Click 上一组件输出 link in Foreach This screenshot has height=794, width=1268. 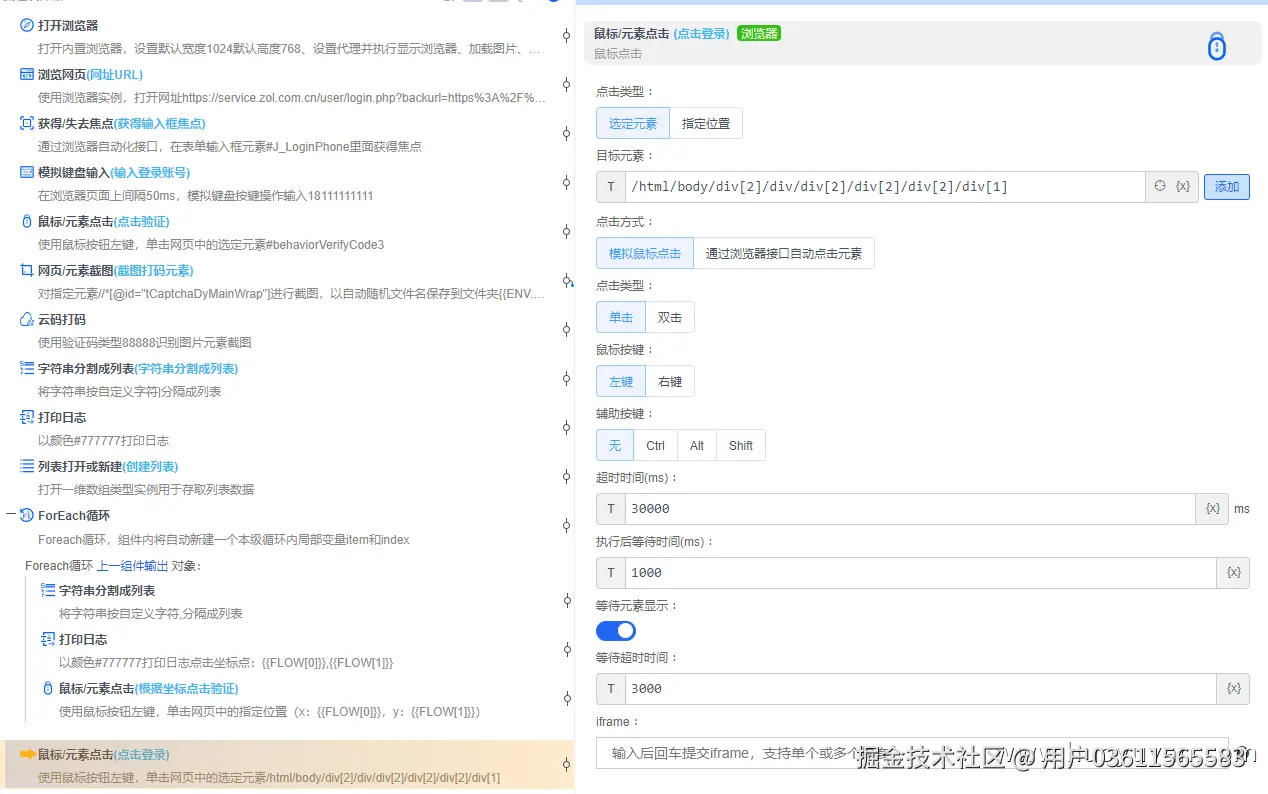(132, 566)
